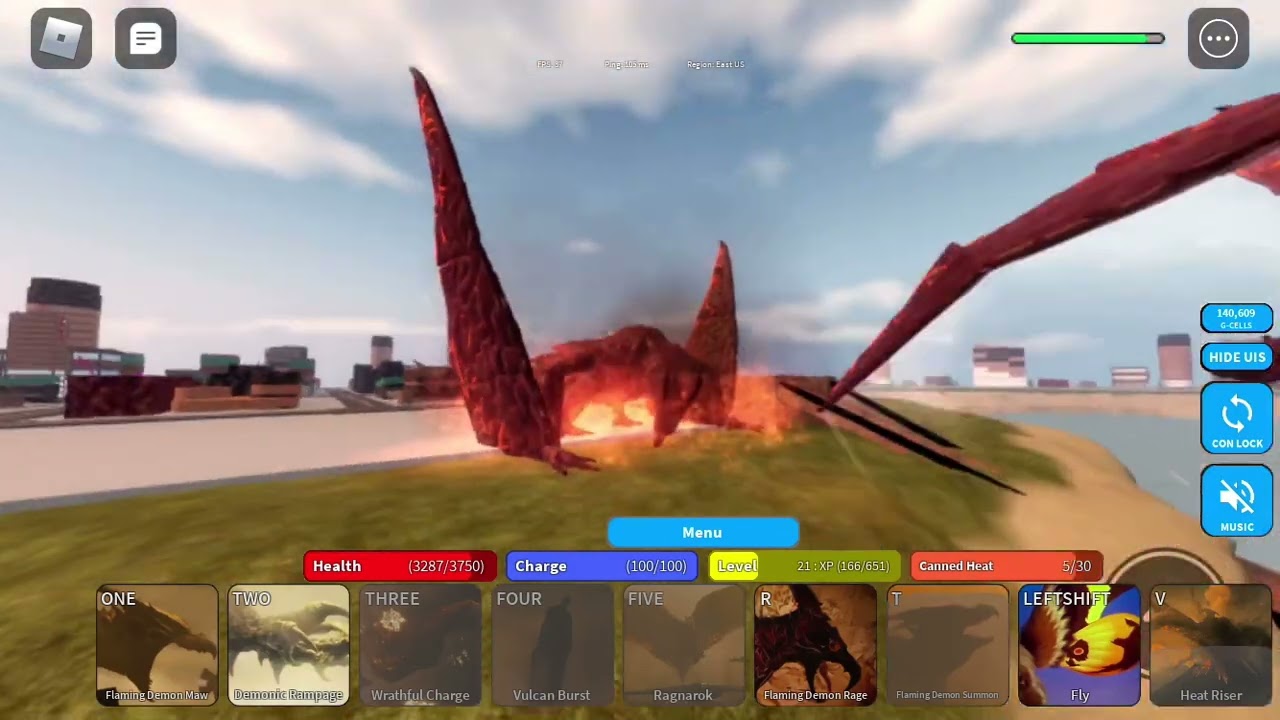Activate the Ragnarok ability
The width and height of the screenshot is (1280, 720).
coord(683,645)
